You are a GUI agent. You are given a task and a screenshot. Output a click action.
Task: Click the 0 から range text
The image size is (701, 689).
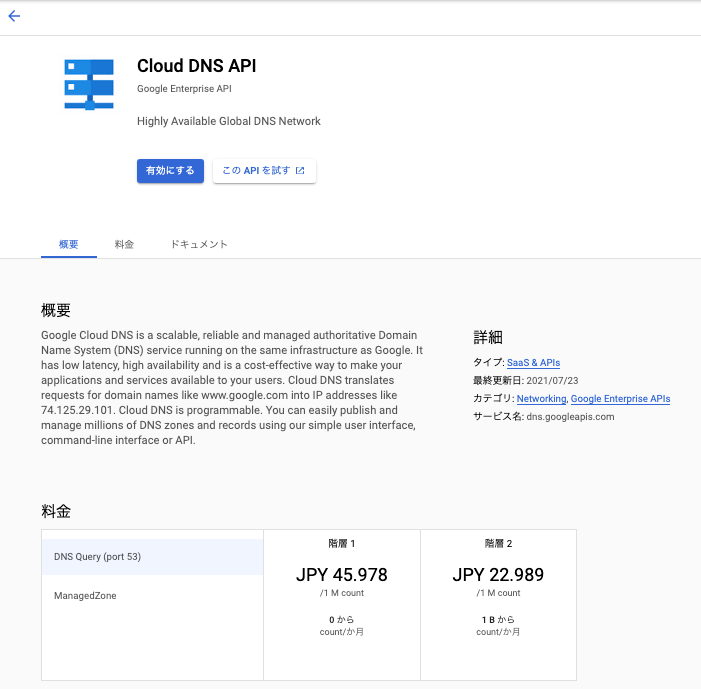342,619
